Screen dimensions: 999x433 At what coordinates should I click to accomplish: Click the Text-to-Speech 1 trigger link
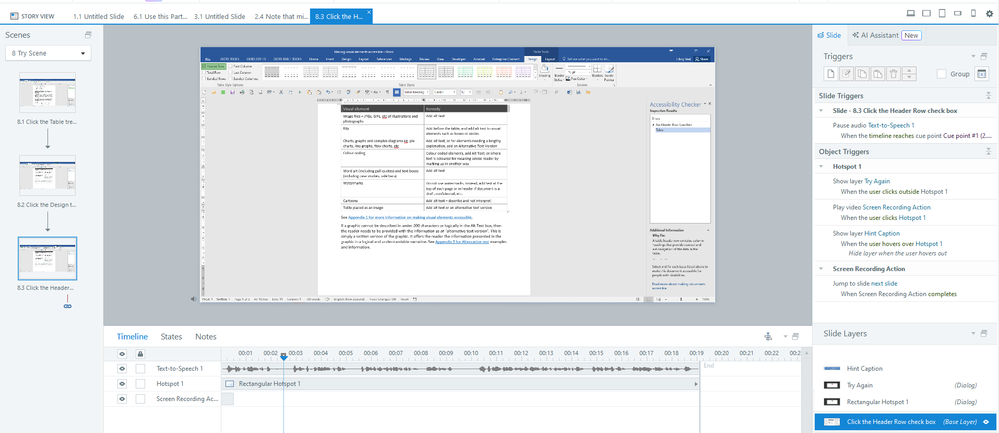[891, 126]
